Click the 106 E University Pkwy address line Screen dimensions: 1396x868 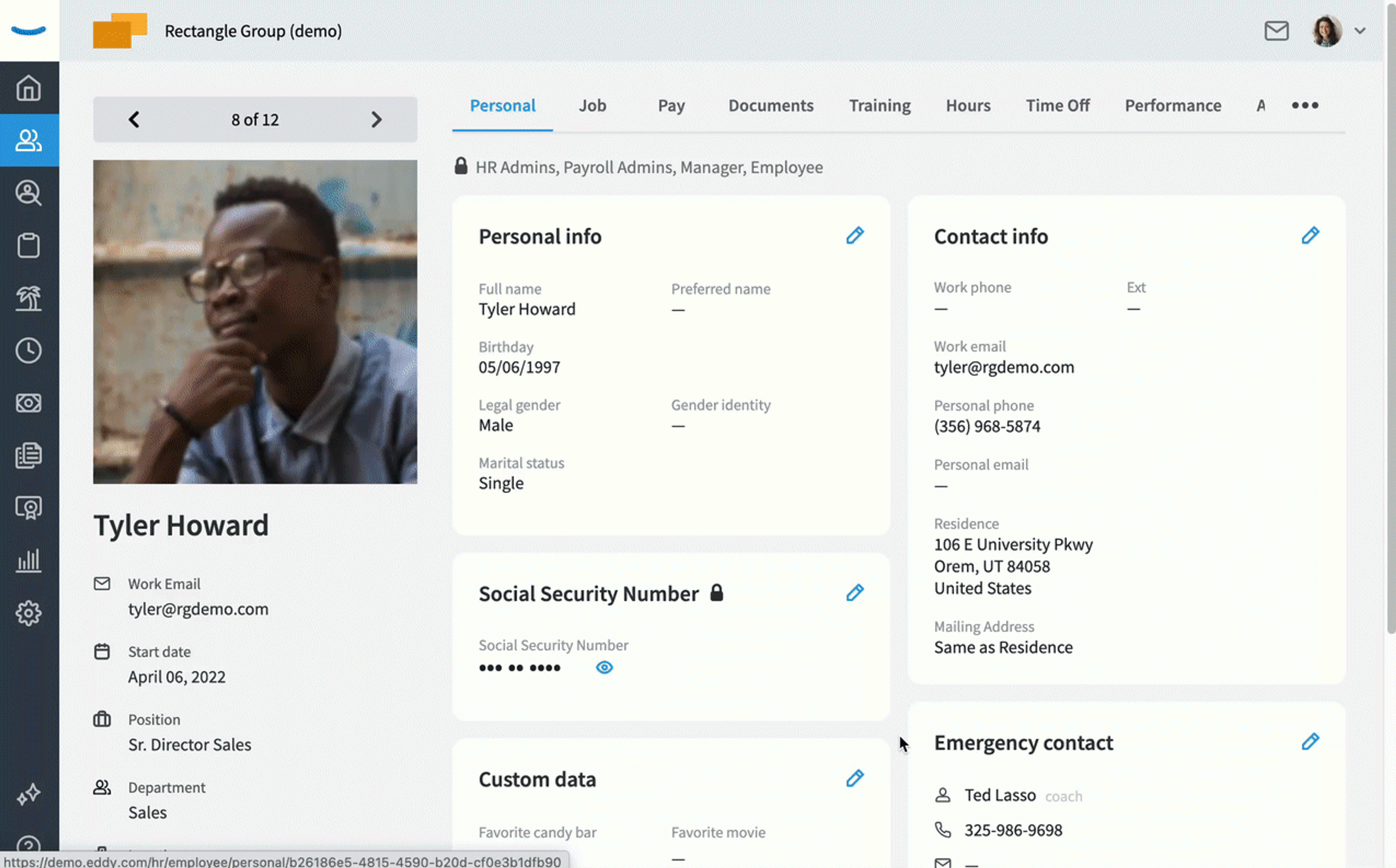[x=1013, y=544]
